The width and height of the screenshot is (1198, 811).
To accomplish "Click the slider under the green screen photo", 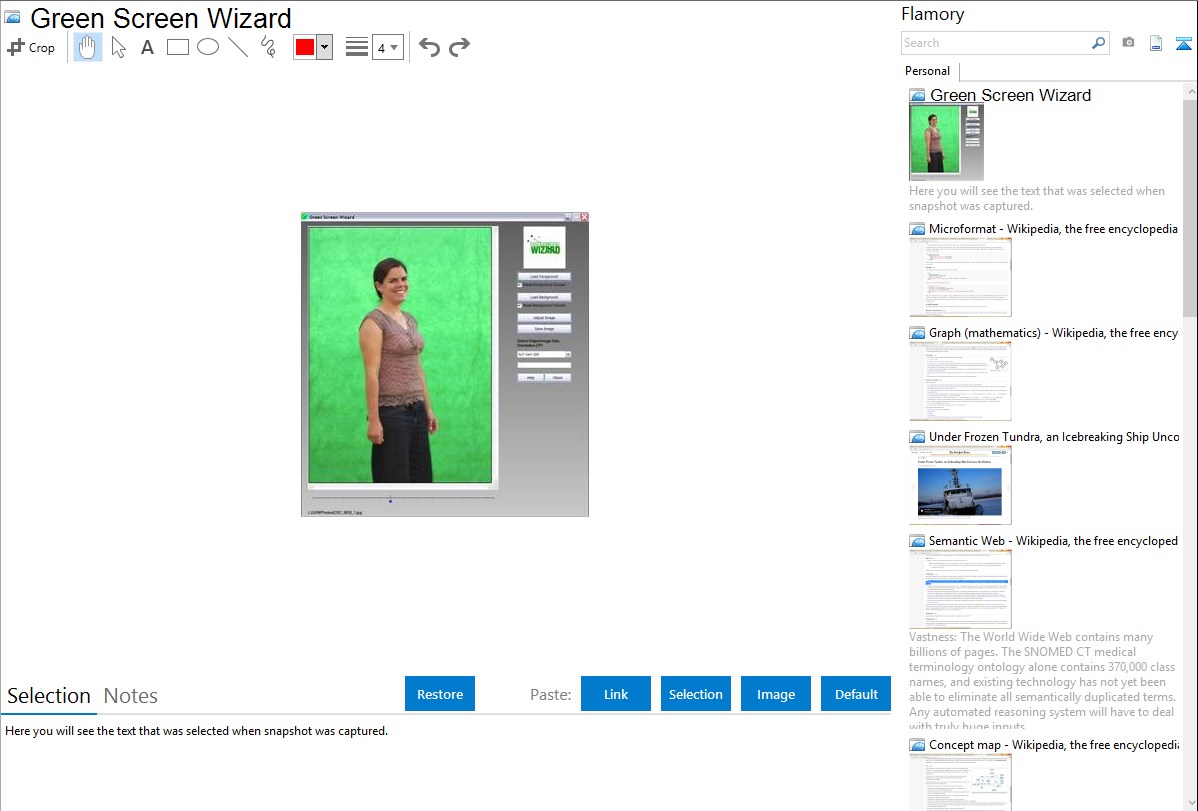I will (403, 498).
